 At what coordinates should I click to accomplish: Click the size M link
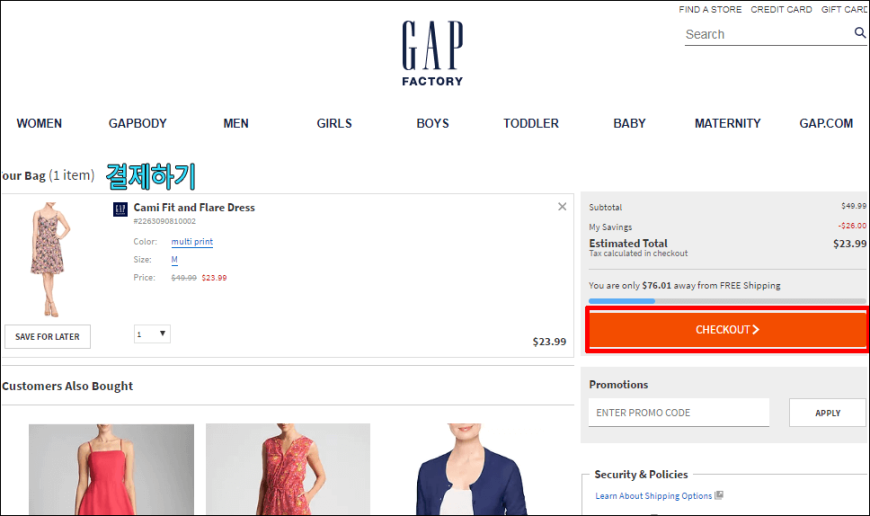(174, 260)
